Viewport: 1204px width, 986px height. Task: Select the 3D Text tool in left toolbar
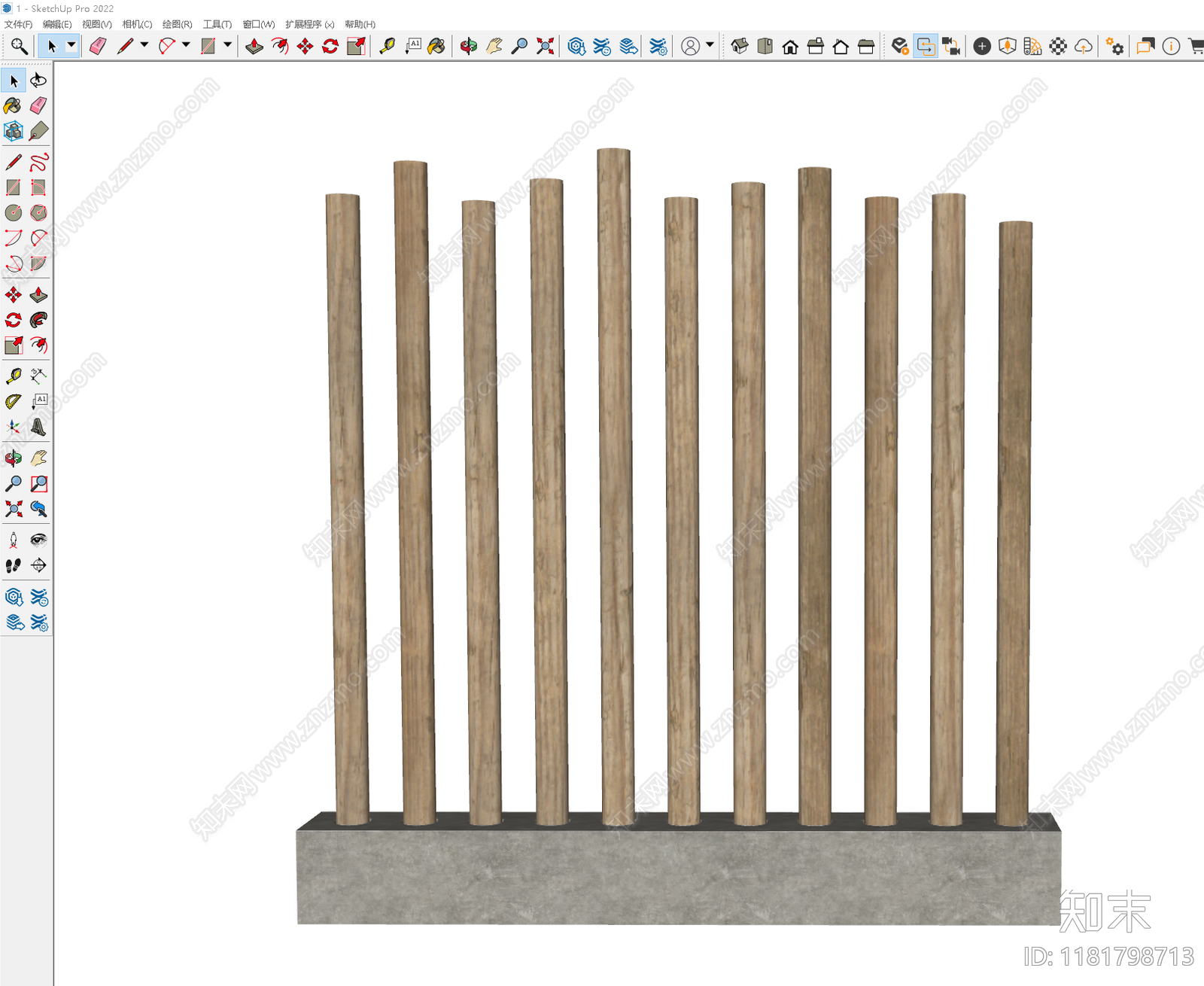(38, 428)
